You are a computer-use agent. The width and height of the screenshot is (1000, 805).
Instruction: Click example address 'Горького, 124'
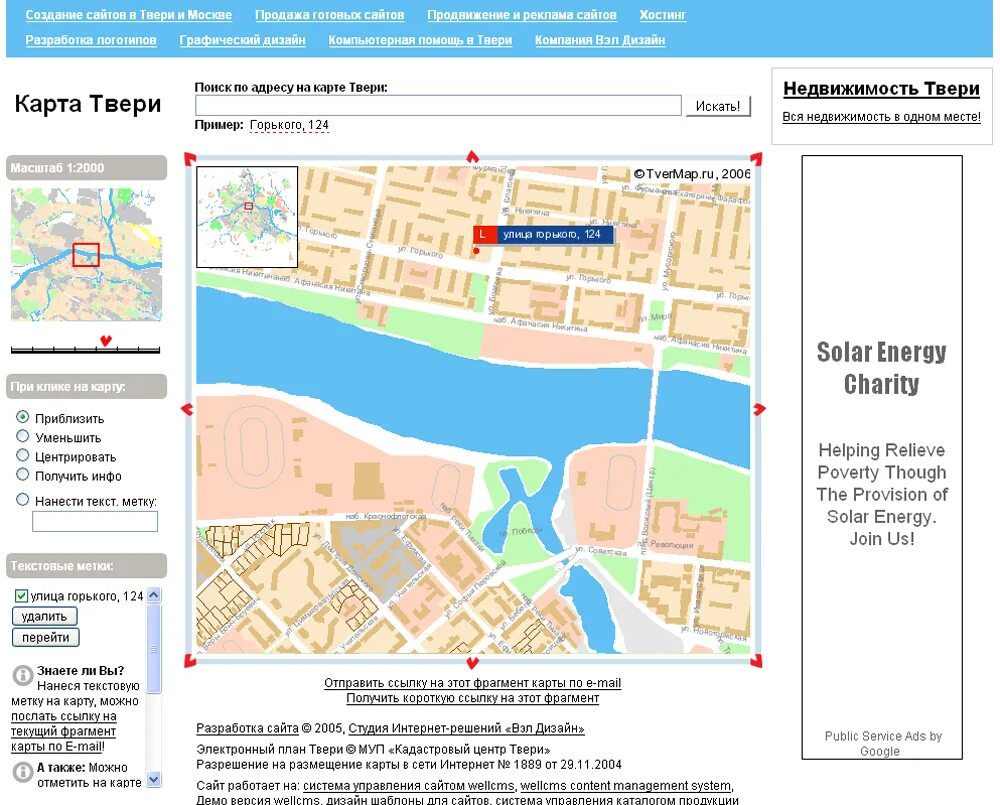[289, 125]
